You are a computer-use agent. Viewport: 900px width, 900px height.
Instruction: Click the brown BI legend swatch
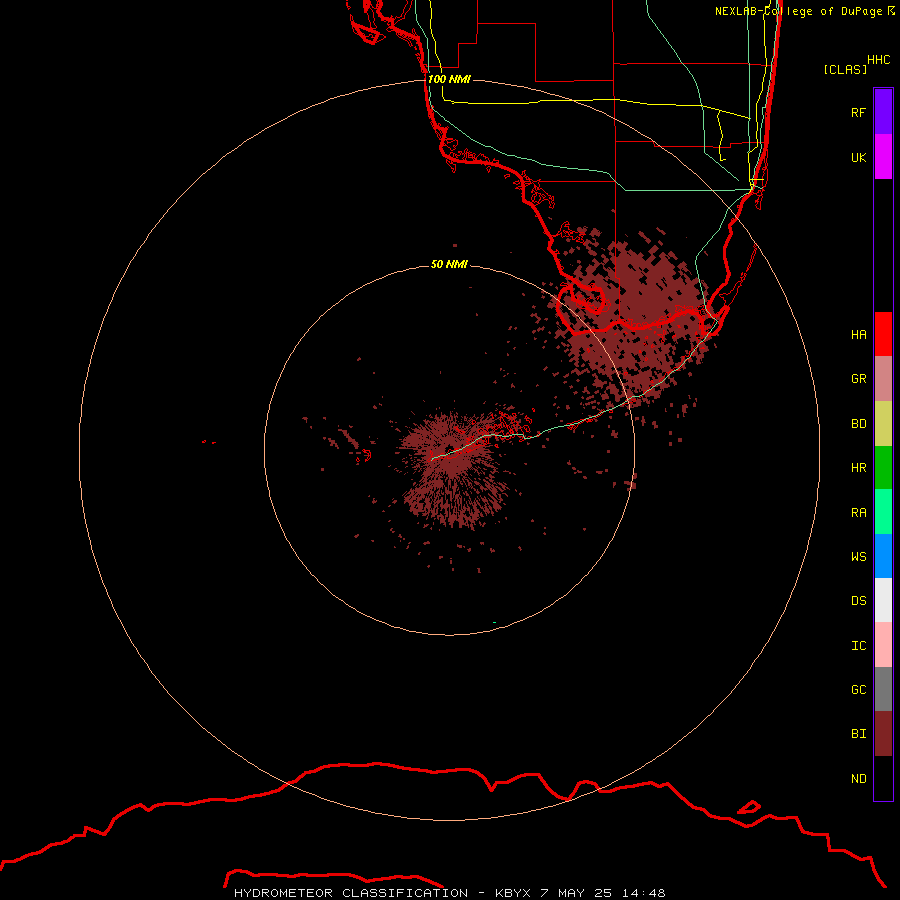tap(883, 734)
